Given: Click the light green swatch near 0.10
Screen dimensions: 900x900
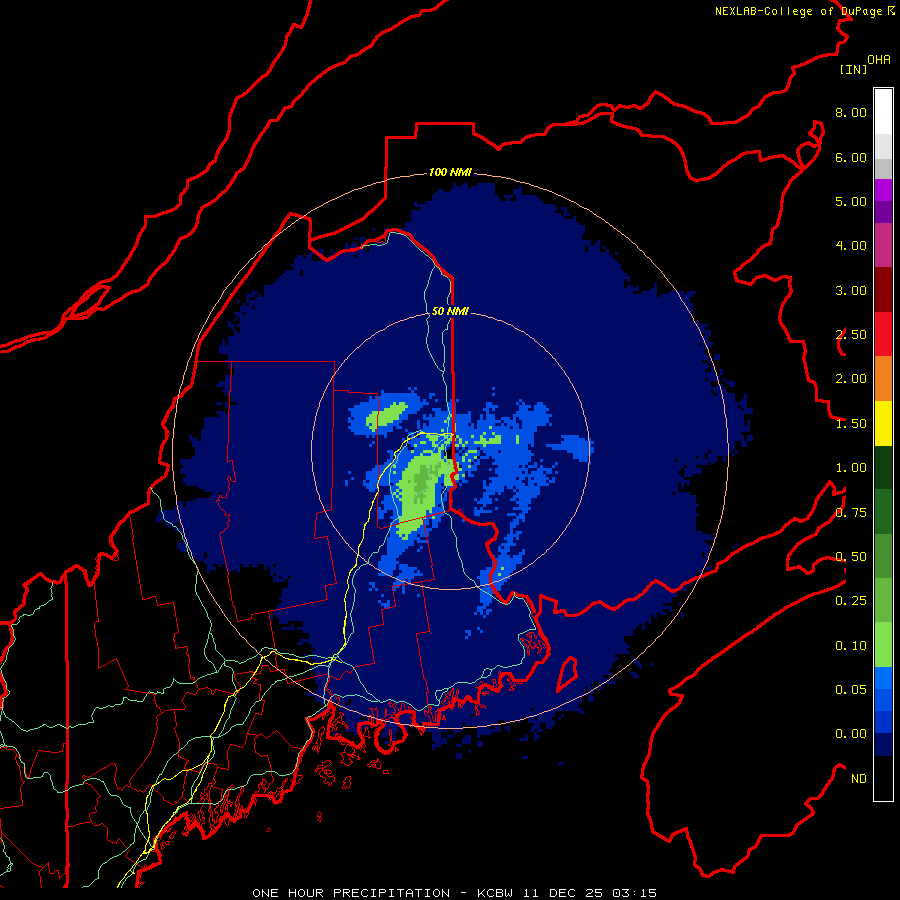Looking at the screenshot, I should pyautogui.click(x=883, y=645).
